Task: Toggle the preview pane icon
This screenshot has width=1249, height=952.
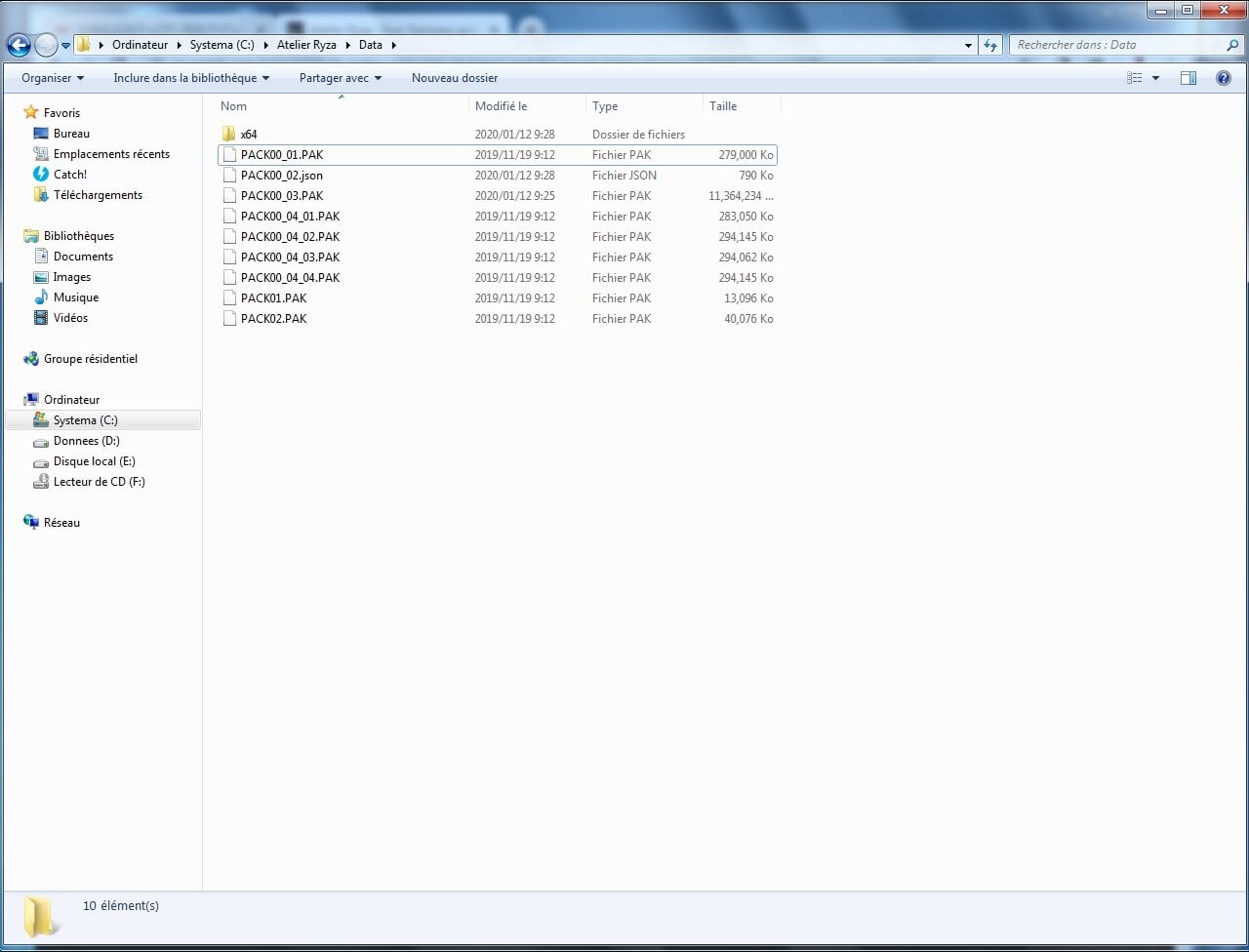Action: [x=1189, y=78]
